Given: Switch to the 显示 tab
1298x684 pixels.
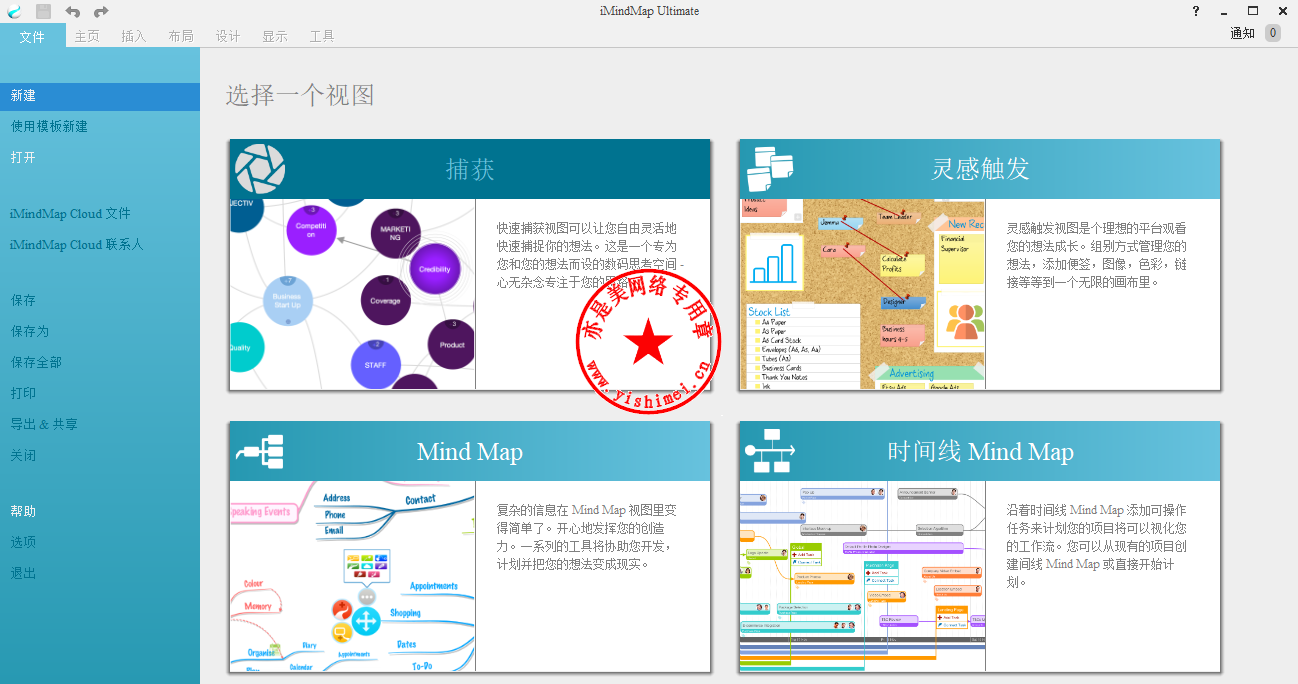Looking at the screenshot, I should coord(275,36).
